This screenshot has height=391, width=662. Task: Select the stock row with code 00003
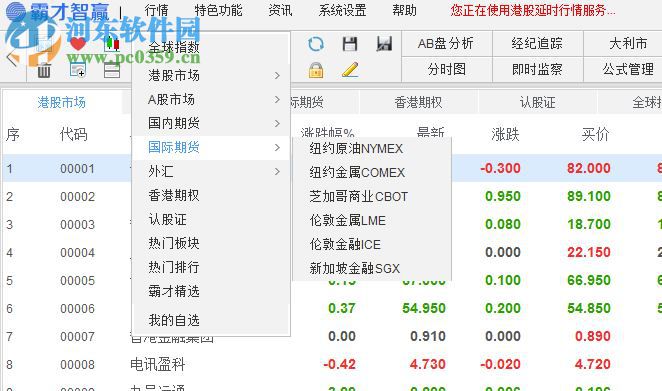(x=332, y=224)
